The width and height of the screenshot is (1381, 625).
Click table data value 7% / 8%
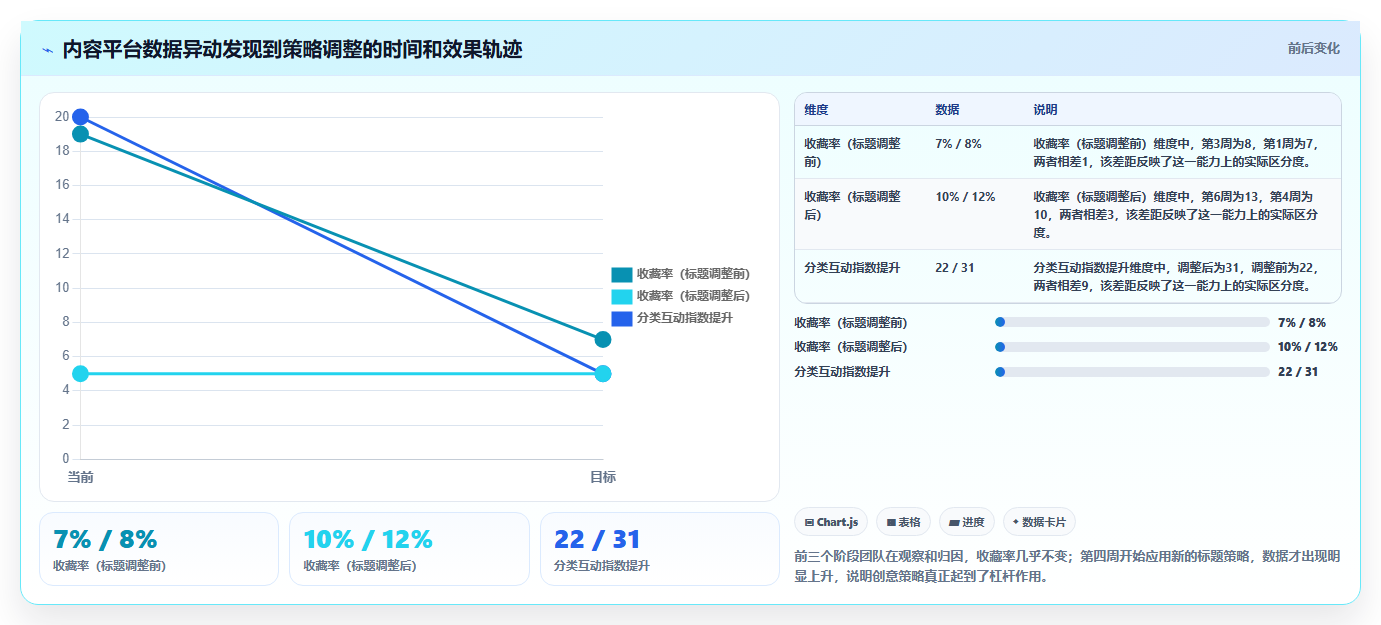coord(958,143)
